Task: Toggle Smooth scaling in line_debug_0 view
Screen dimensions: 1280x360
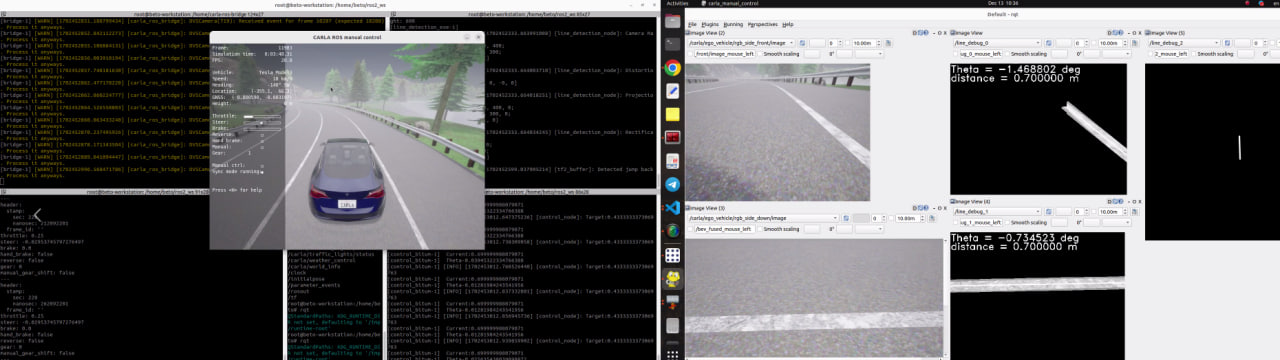Action: tap(1008, 54)
